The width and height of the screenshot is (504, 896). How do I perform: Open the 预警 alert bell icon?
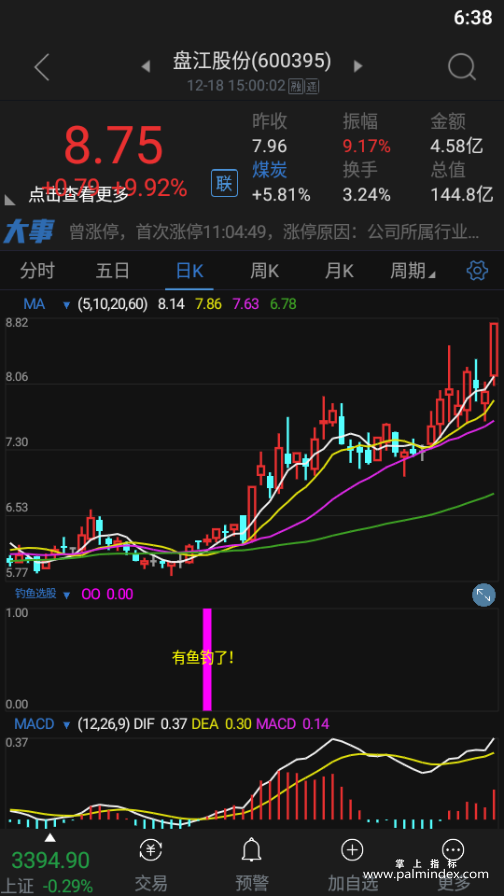(251, 850)
